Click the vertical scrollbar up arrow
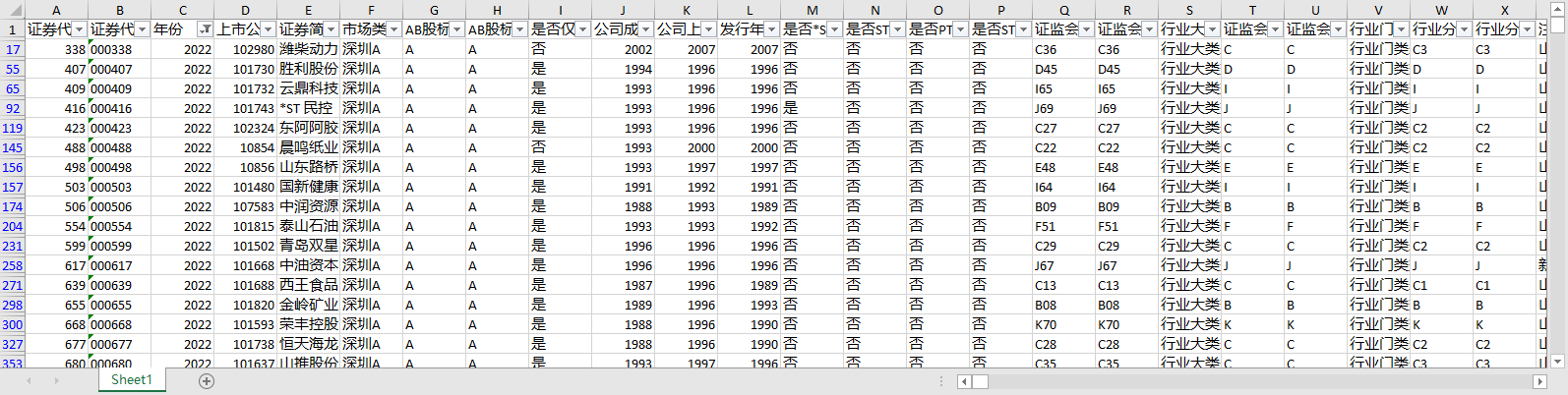This screenshot has width=1568, height=395. [x=1556, y=7]
